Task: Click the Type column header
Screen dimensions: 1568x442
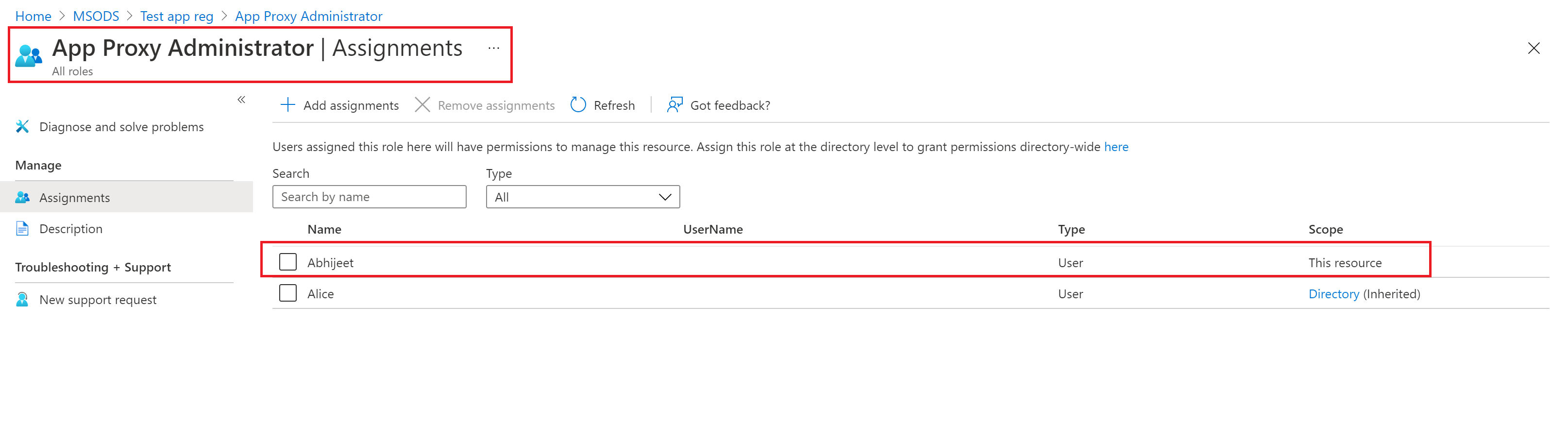Action: click(x=1071, y=229)
